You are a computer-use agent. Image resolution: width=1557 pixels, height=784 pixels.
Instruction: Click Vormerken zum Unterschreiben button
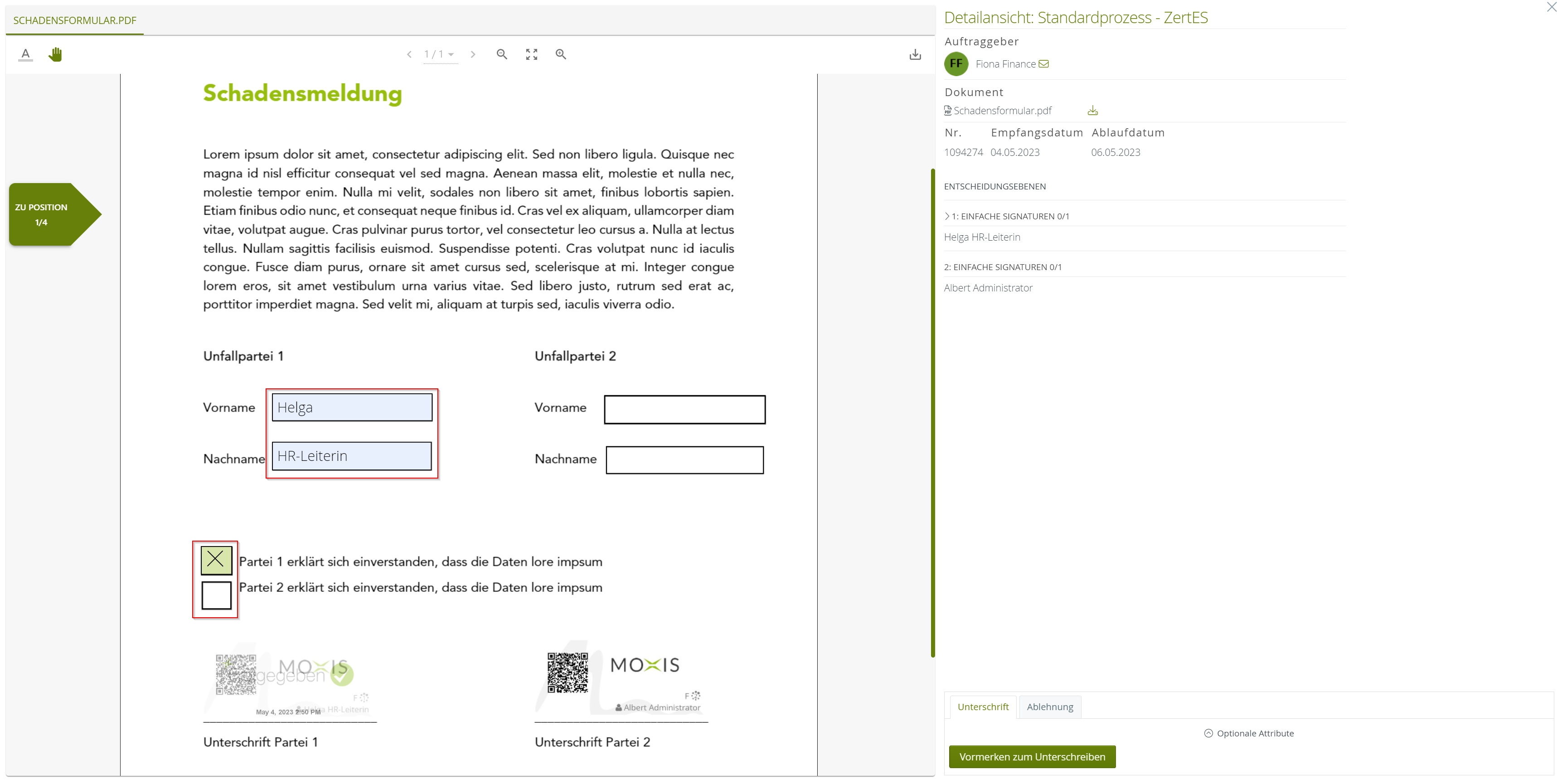(x=1032, y=757)
